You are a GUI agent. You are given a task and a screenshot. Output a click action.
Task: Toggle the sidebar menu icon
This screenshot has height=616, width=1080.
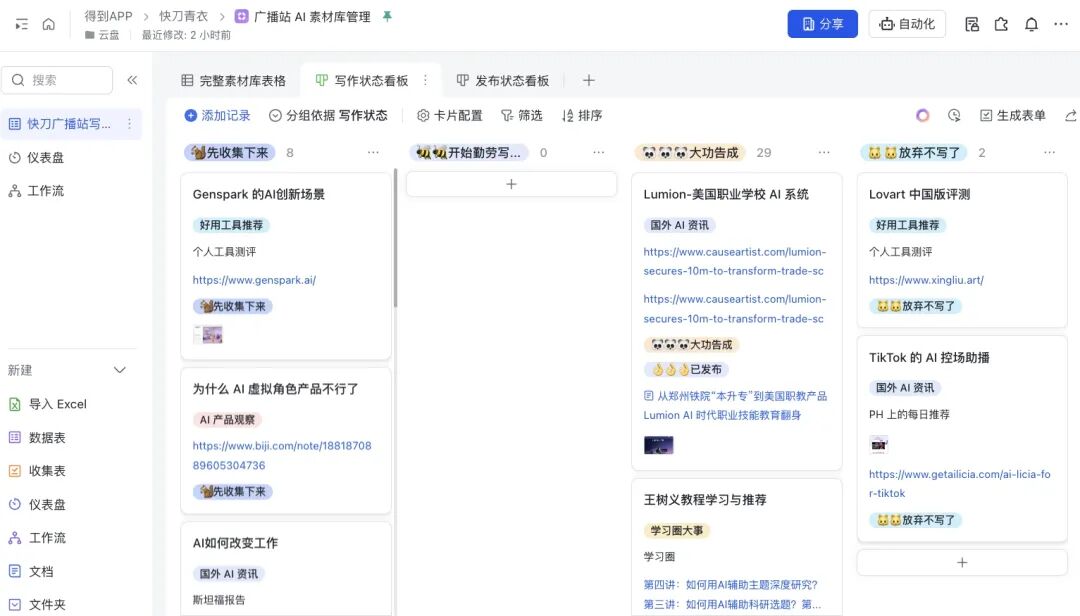21,24
